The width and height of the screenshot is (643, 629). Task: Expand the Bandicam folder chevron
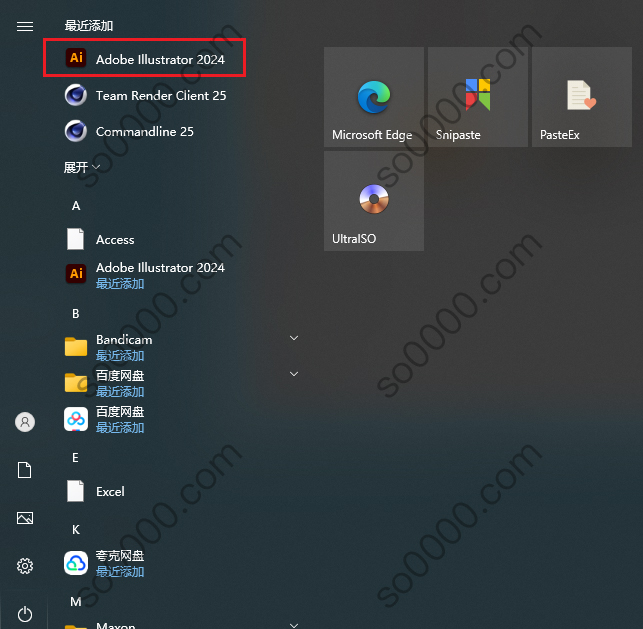point(294,338)
